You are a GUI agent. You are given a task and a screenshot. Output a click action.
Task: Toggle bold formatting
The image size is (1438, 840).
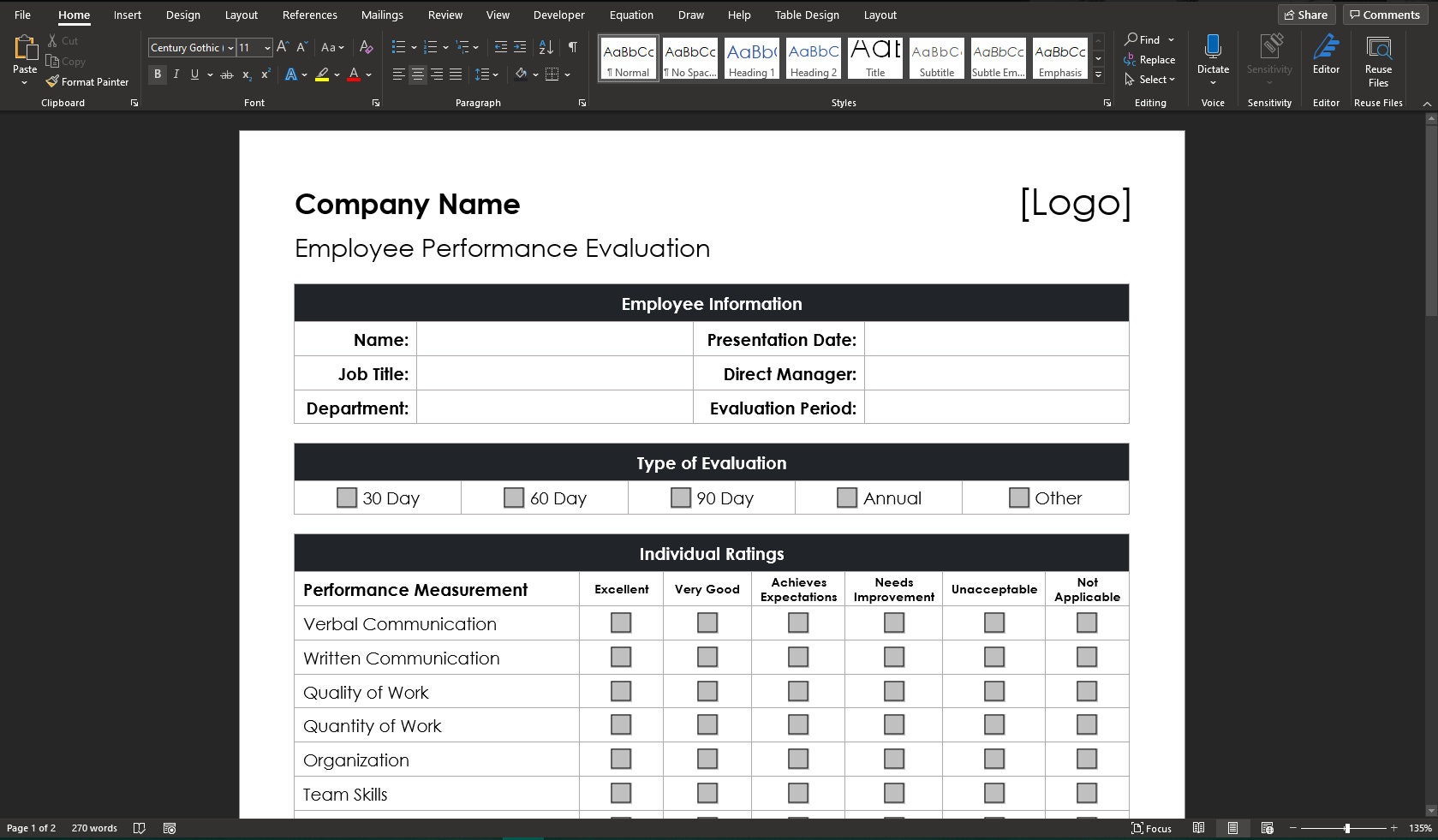157,74
